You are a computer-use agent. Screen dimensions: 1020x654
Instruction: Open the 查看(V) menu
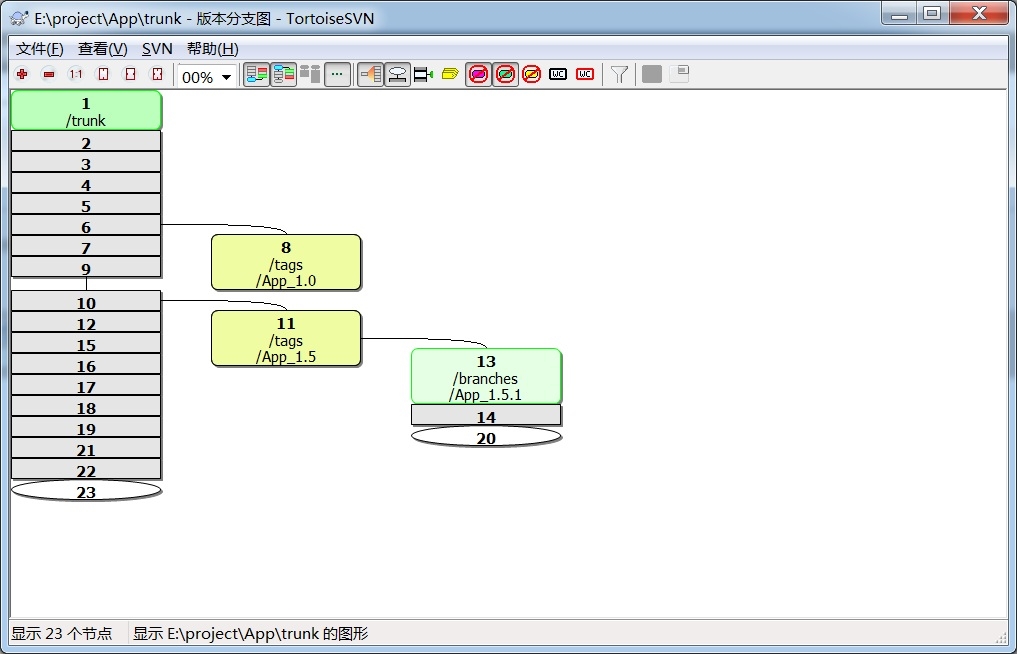click(x=103, y=49)
